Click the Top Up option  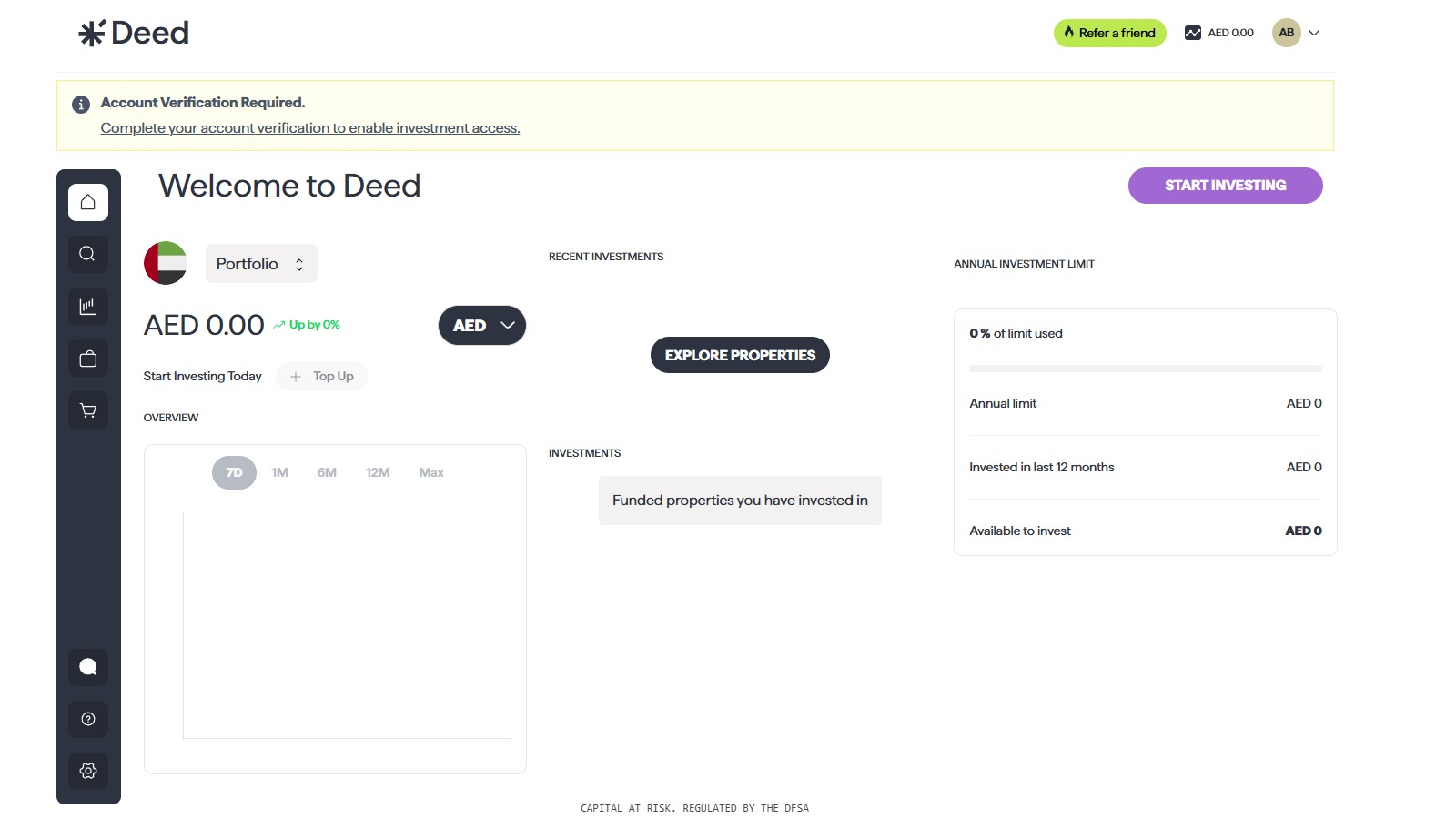coord(322,376)
